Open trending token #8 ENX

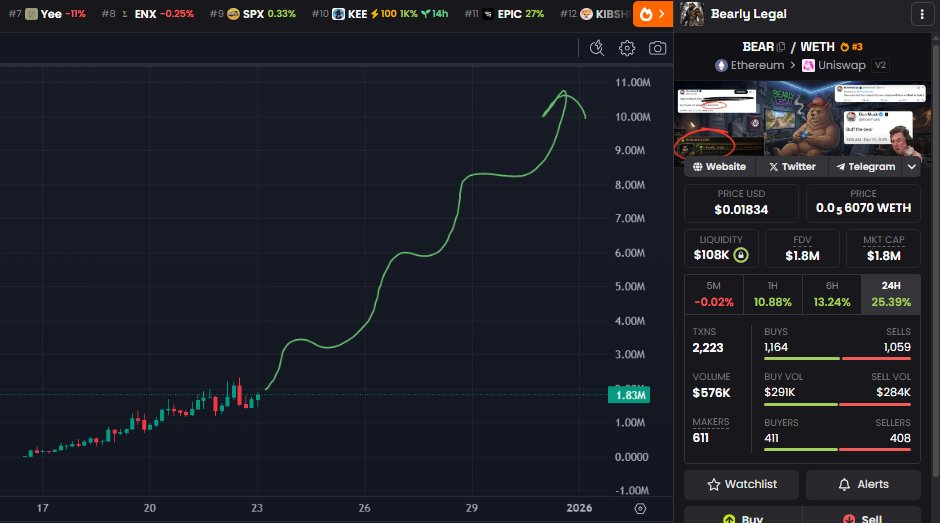pos(147,14)
